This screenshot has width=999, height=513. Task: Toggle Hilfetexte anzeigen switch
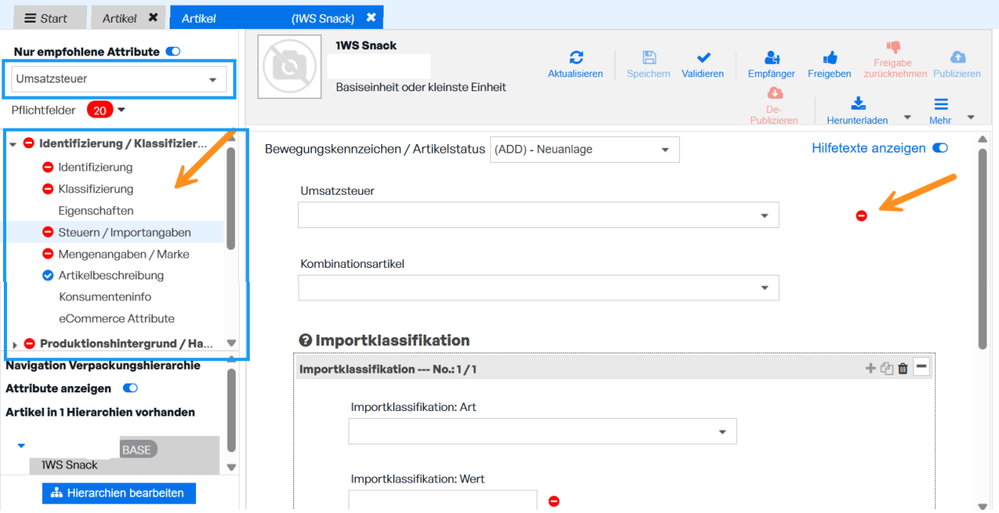point(940,148)
